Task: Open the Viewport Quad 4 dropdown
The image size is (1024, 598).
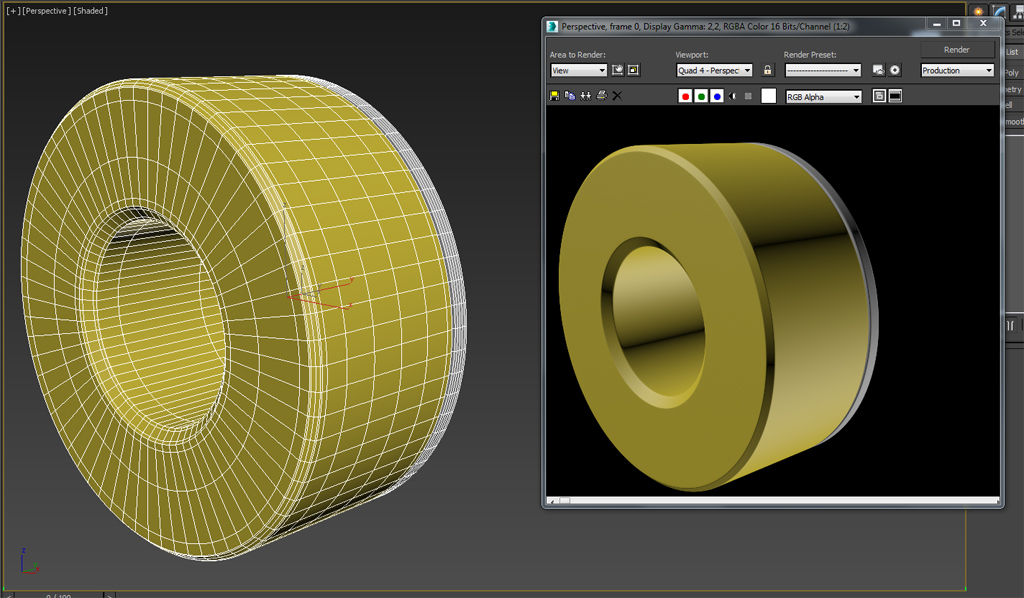Action: click(714, 70)
